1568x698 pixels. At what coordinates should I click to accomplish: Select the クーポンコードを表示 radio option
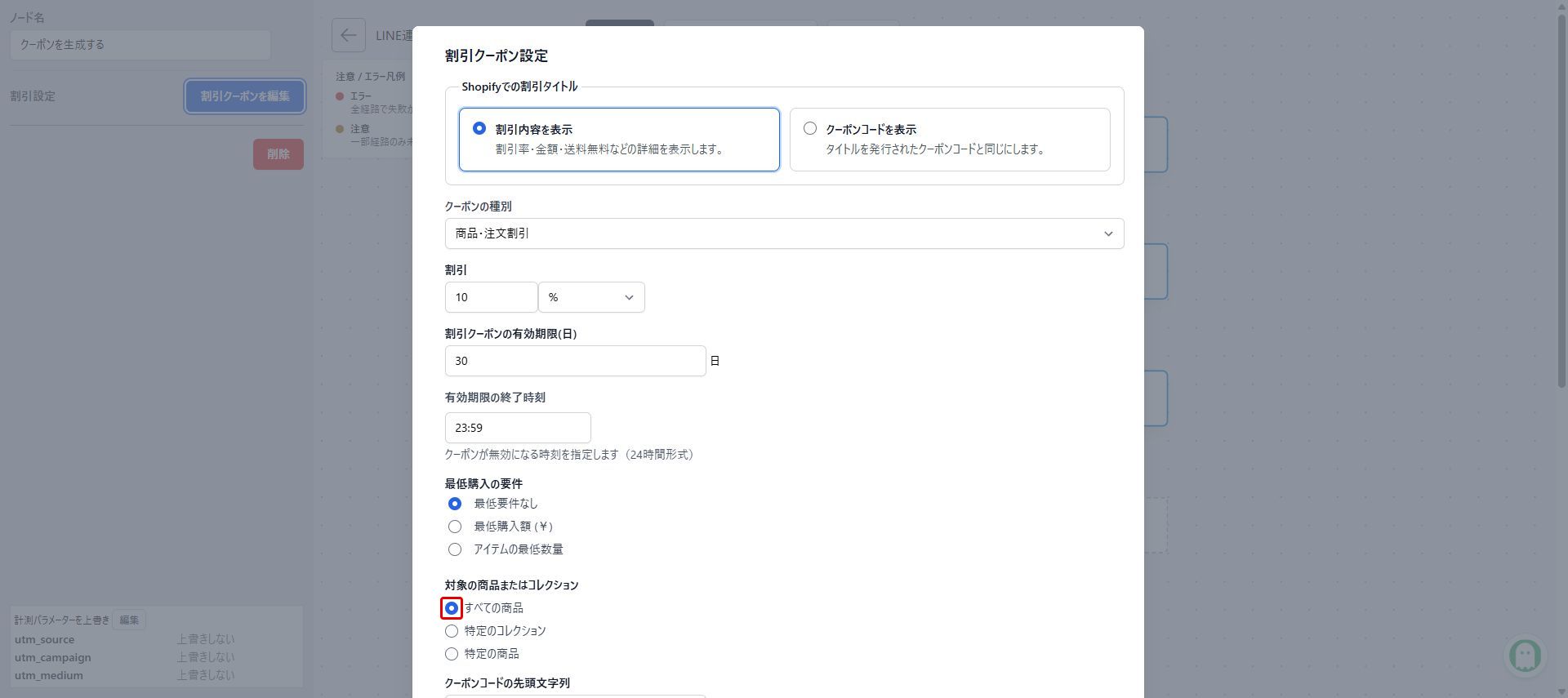click(810, 129)
